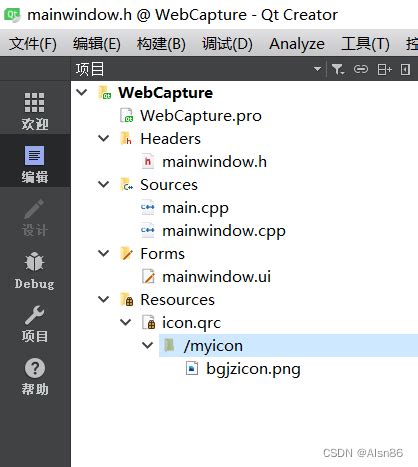Toggle synchronize with editor link icon
This screenshot has height=467, width=418.
361,69
